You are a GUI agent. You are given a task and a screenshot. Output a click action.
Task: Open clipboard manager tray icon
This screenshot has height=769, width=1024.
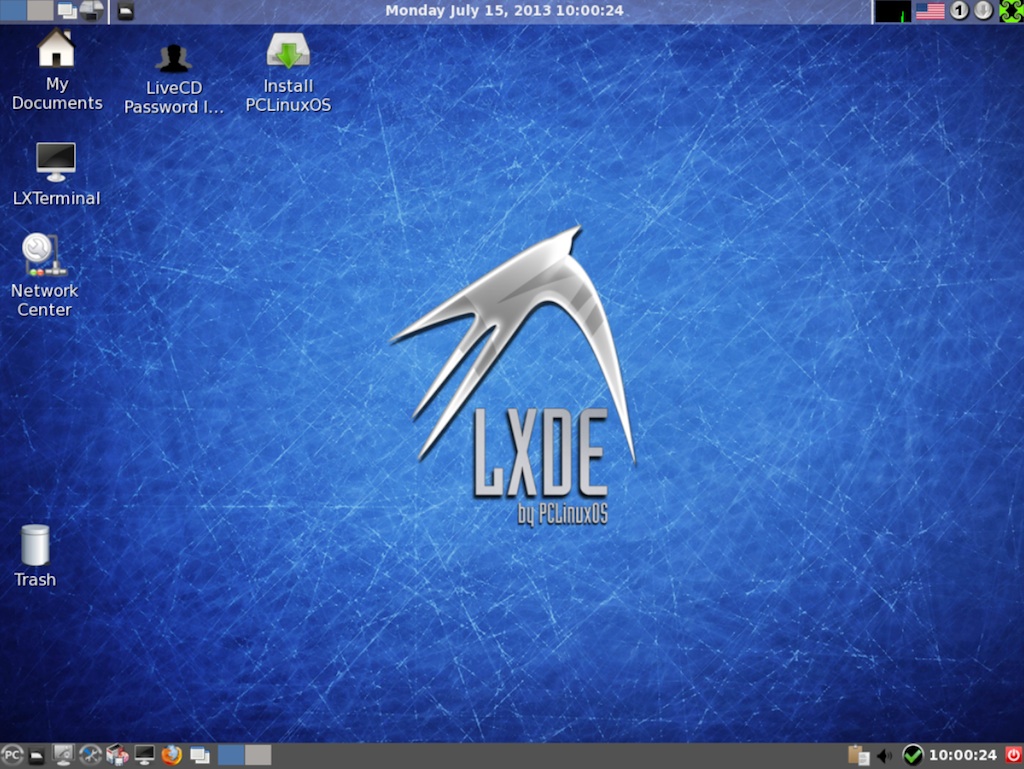[x=858, y=755]
